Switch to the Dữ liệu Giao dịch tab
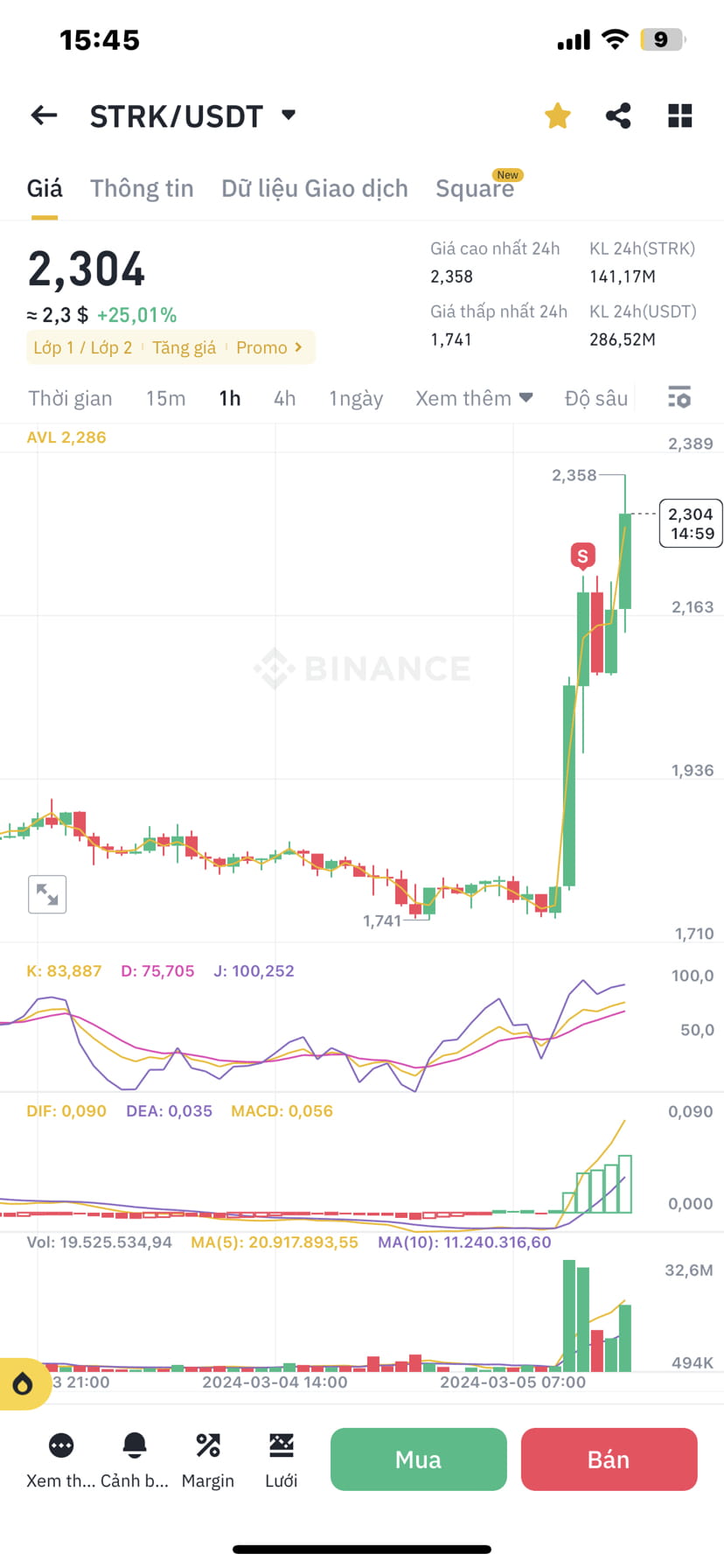The height and width of the screenshot is (1568, 724). [x=313, y=188]
